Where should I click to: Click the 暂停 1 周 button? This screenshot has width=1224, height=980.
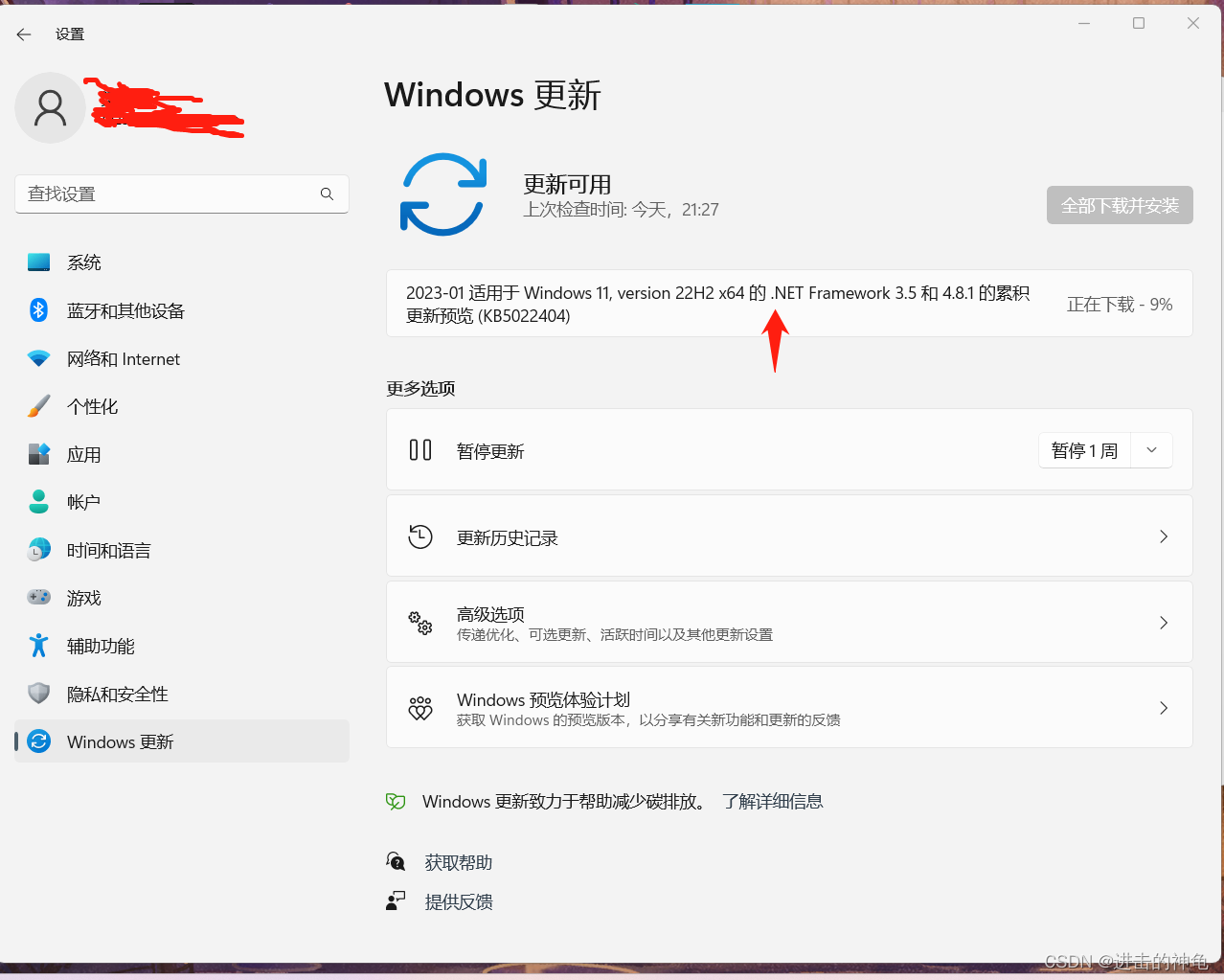[1084, 450]
